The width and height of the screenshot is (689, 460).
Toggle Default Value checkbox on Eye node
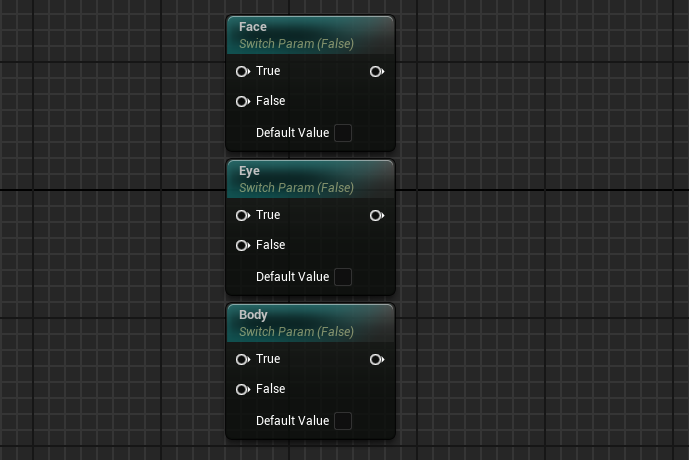point(343,277)
